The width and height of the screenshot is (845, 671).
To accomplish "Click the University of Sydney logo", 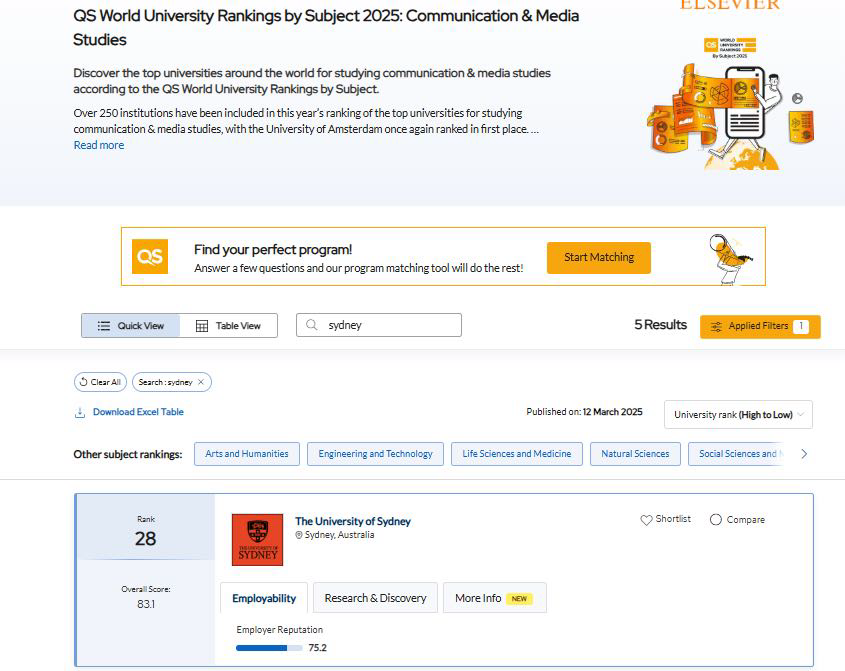I will pyautogui.click(x=257, y=540).
